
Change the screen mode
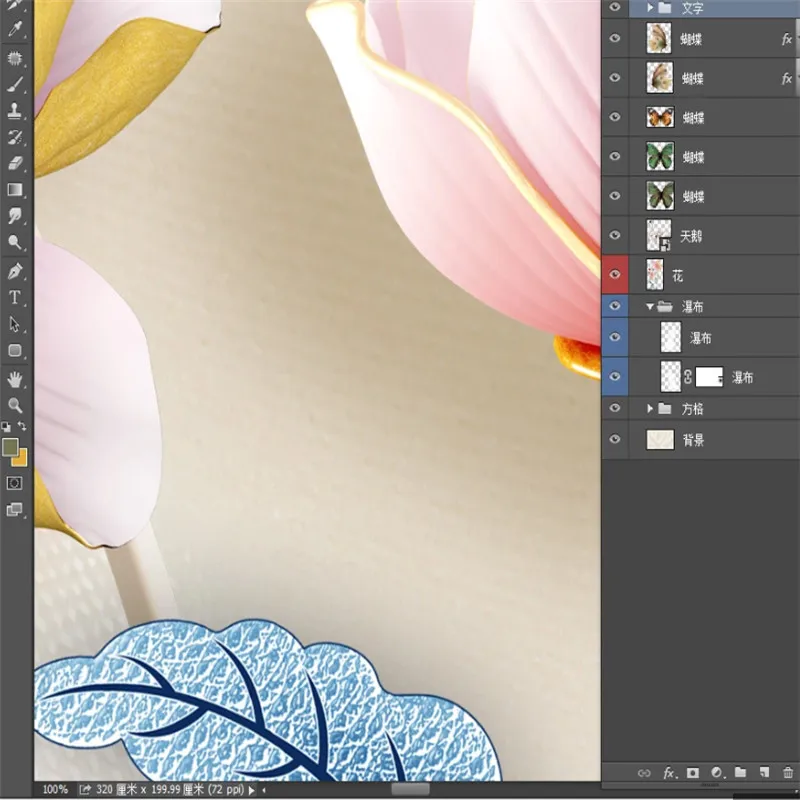point(14,509)
